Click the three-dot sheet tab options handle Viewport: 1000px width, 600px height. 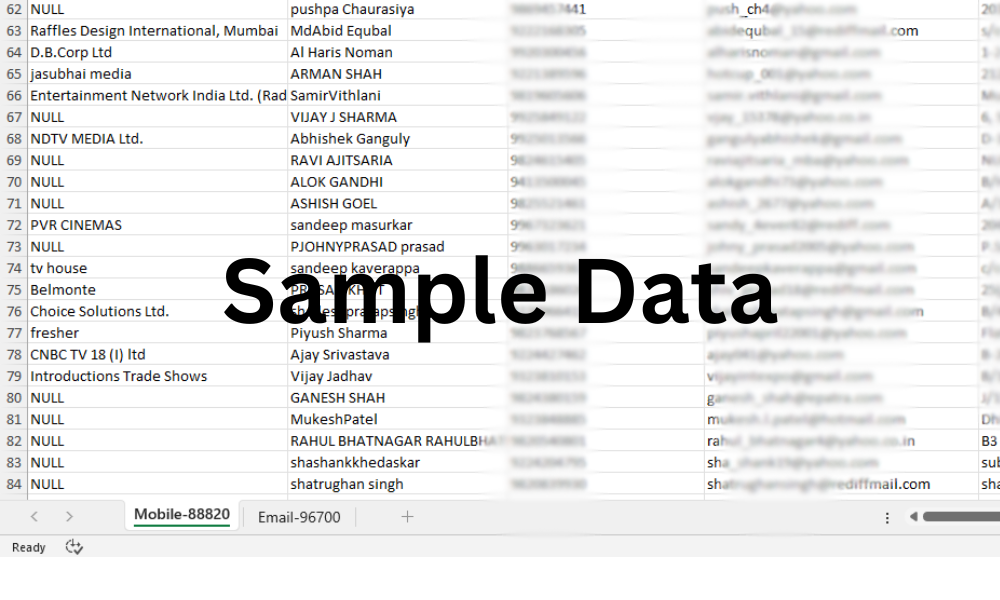pos(887,518)
